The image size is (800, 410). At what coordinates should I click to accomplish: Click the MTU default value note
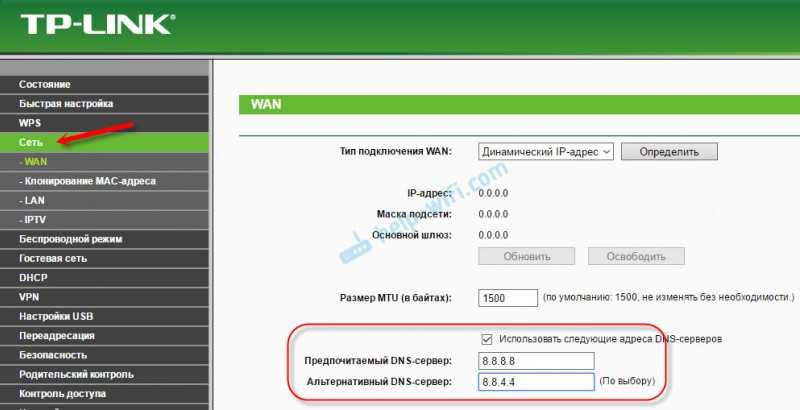click(669, 297)
